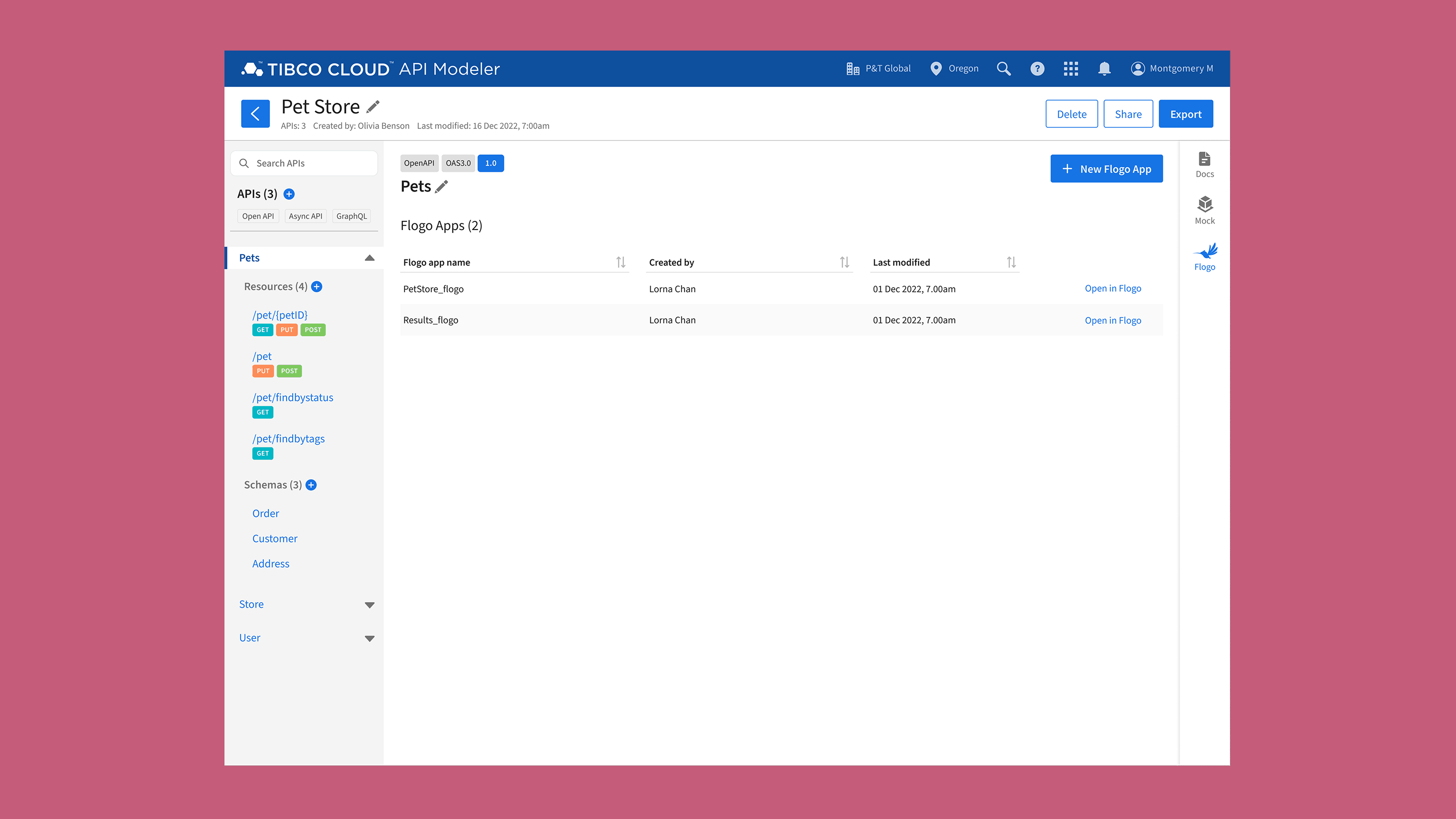Edit the Pets API name with pencil icon
This screenshot has height=819, width=1456.
click(x=441, y=186)
